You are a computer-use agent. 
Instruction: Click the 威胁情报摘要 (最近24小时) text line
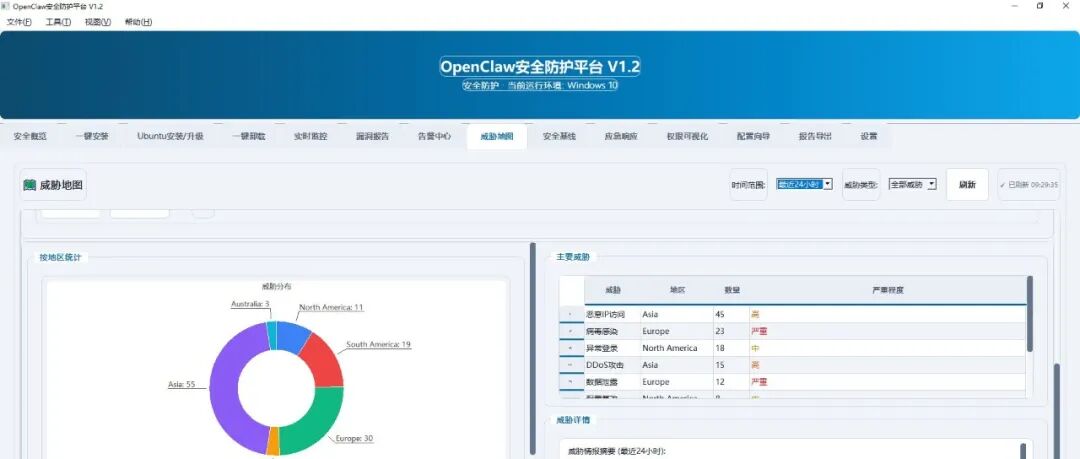coord(614,452)
